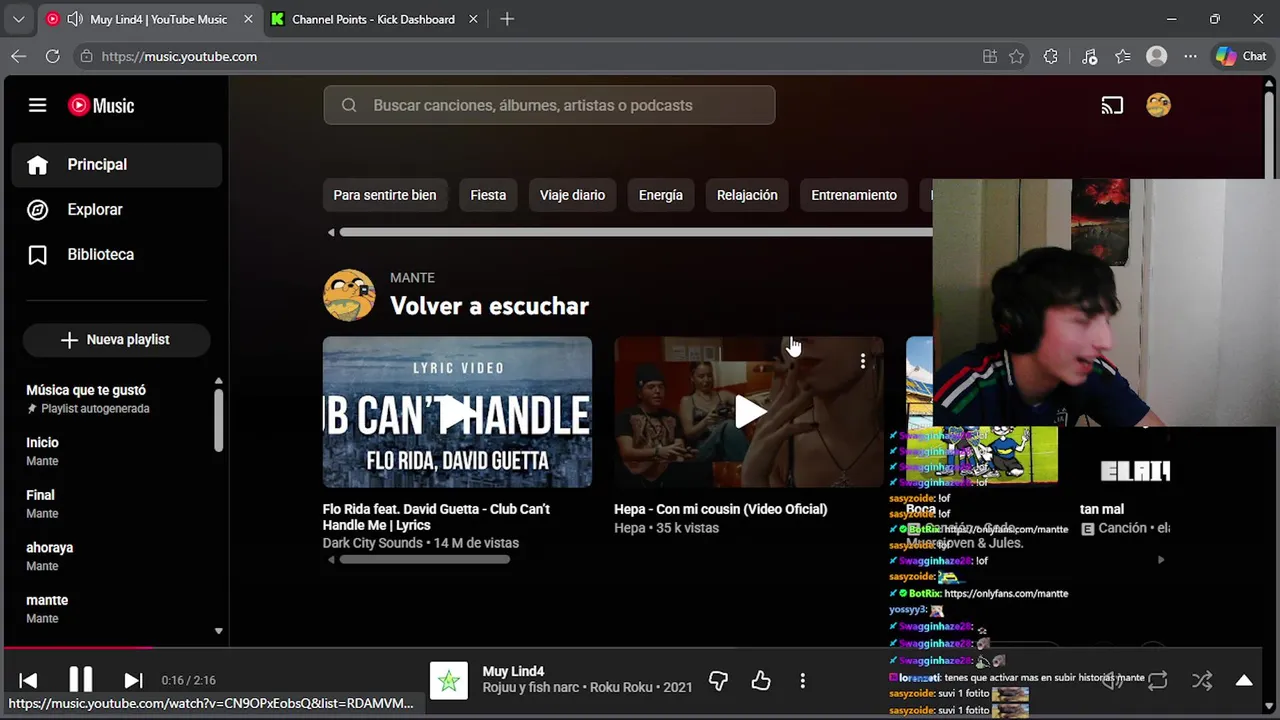Open the cast to device icon
This screenshot has width=1280, height=720.
tap(1112, 105)
